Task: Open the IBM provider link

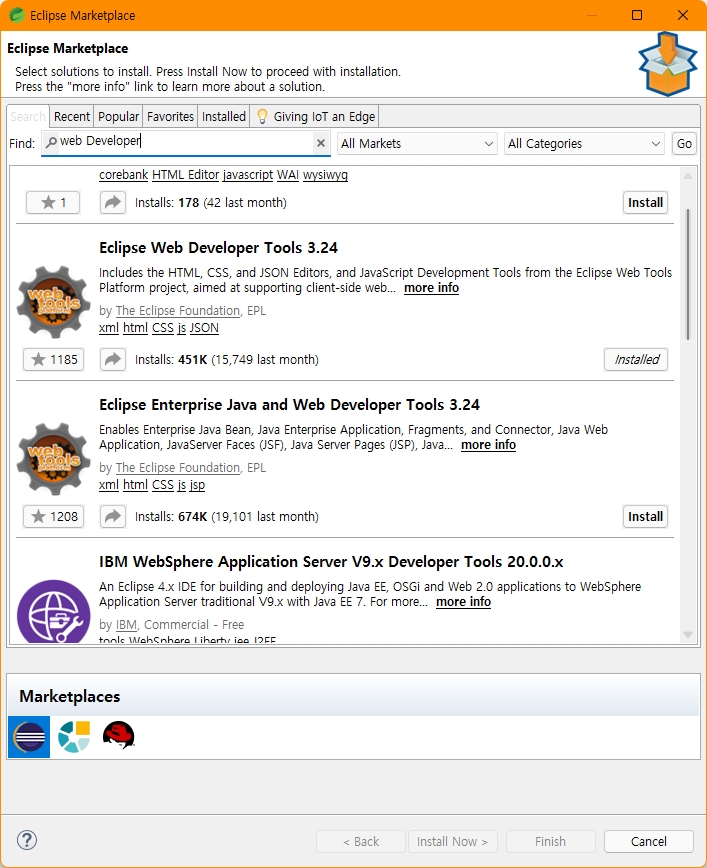Action: click(126, 624)
